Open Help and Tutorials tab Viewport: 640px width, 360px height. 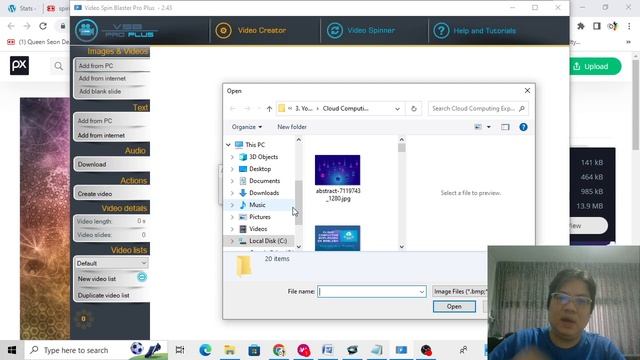(x=474, y=31)
